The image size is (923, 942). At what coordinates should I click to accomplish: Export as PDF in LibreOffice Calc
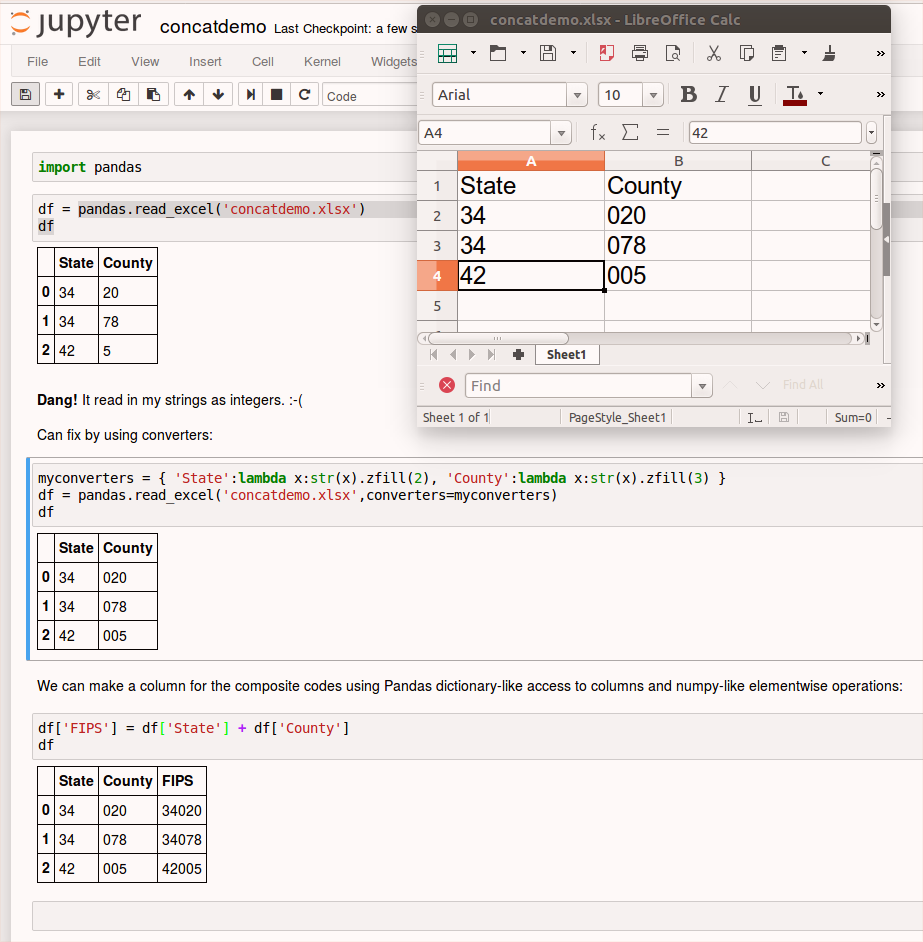pyautogui.click(x=607, y=53)
